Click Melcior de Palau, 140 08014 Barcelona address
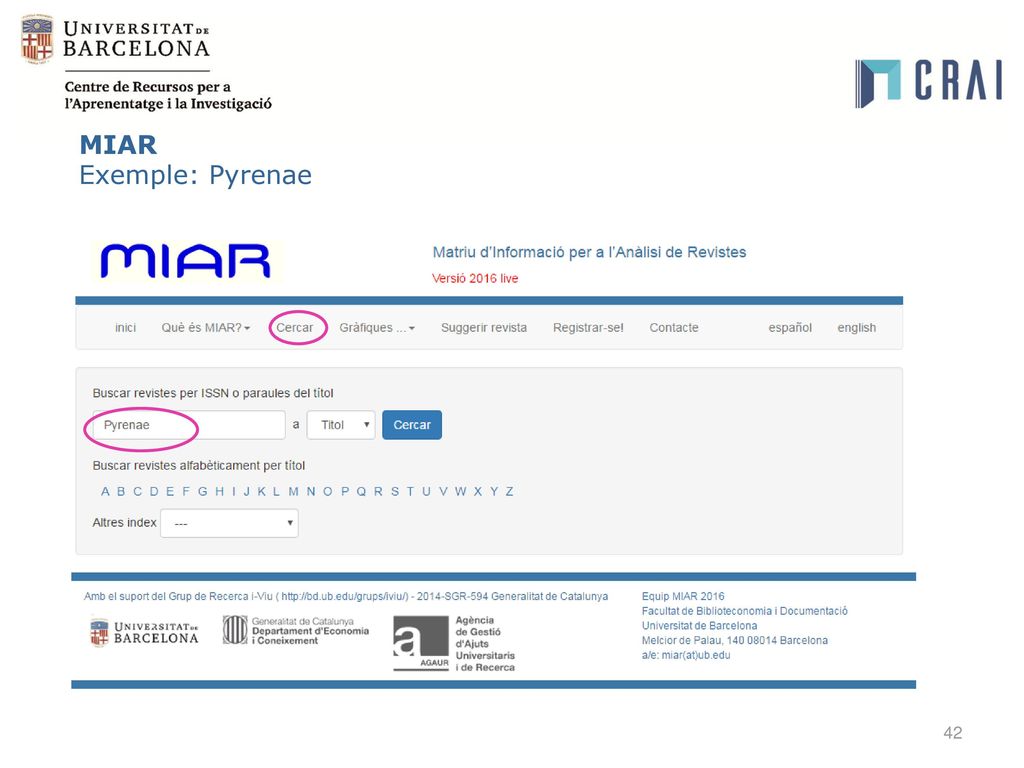The width and height of the screenshot is (1024, 768). [x=735, y=641]
